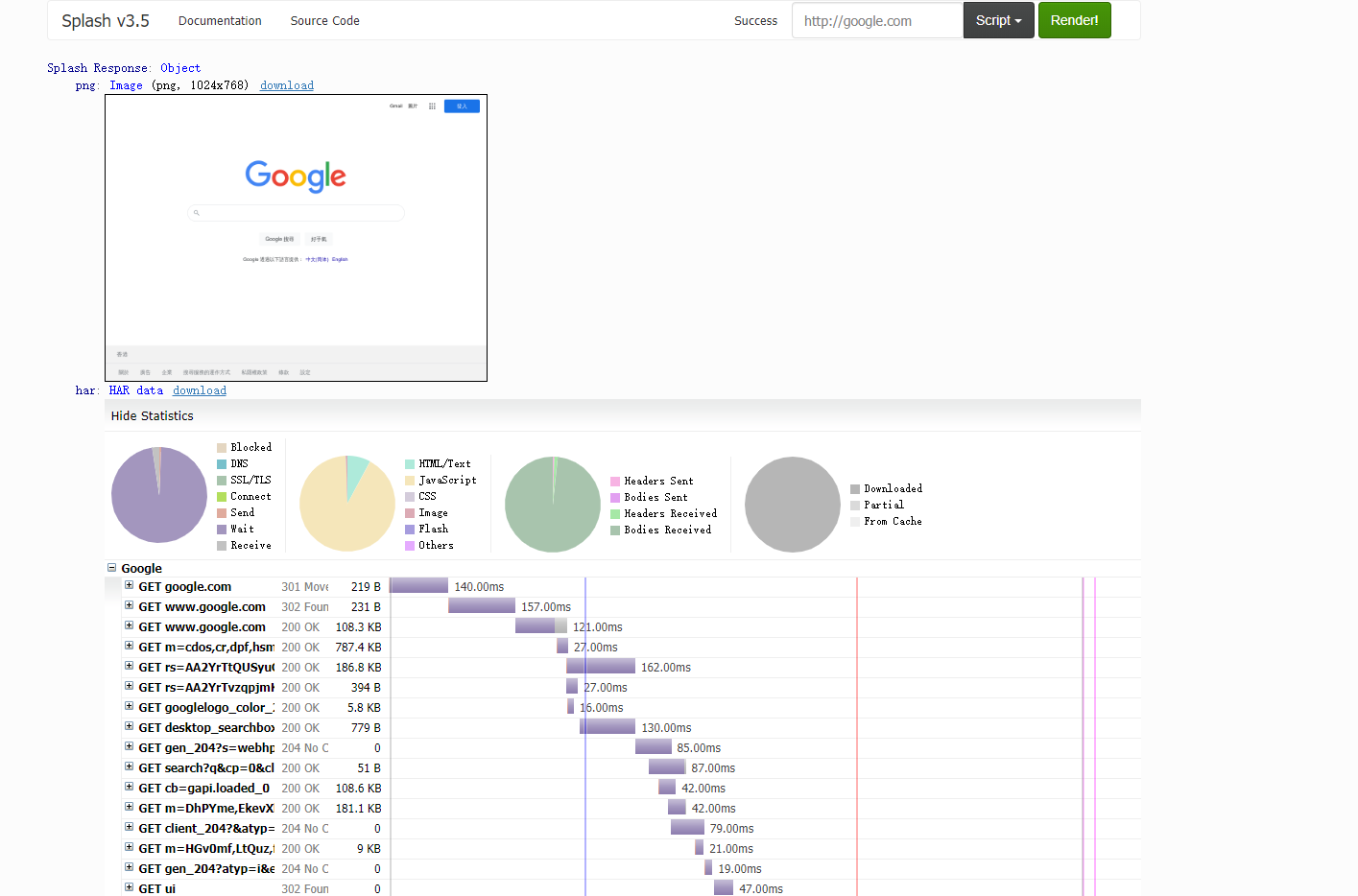The image size is (1358, 896).
Task: Click the 140.00ms timeline bar
Action: point(418,585)
